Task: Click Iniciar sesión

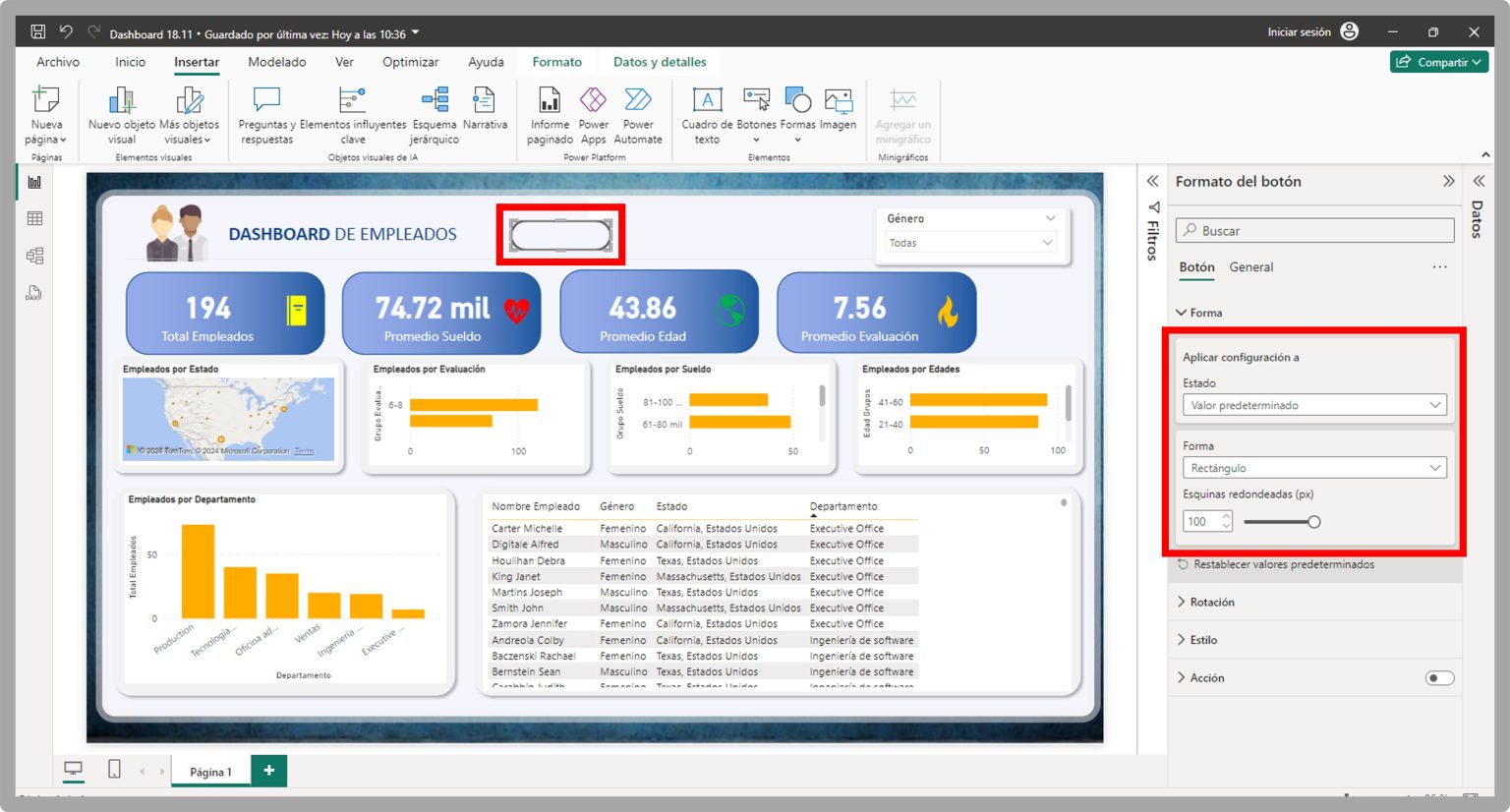Action: pos(1299,32)
